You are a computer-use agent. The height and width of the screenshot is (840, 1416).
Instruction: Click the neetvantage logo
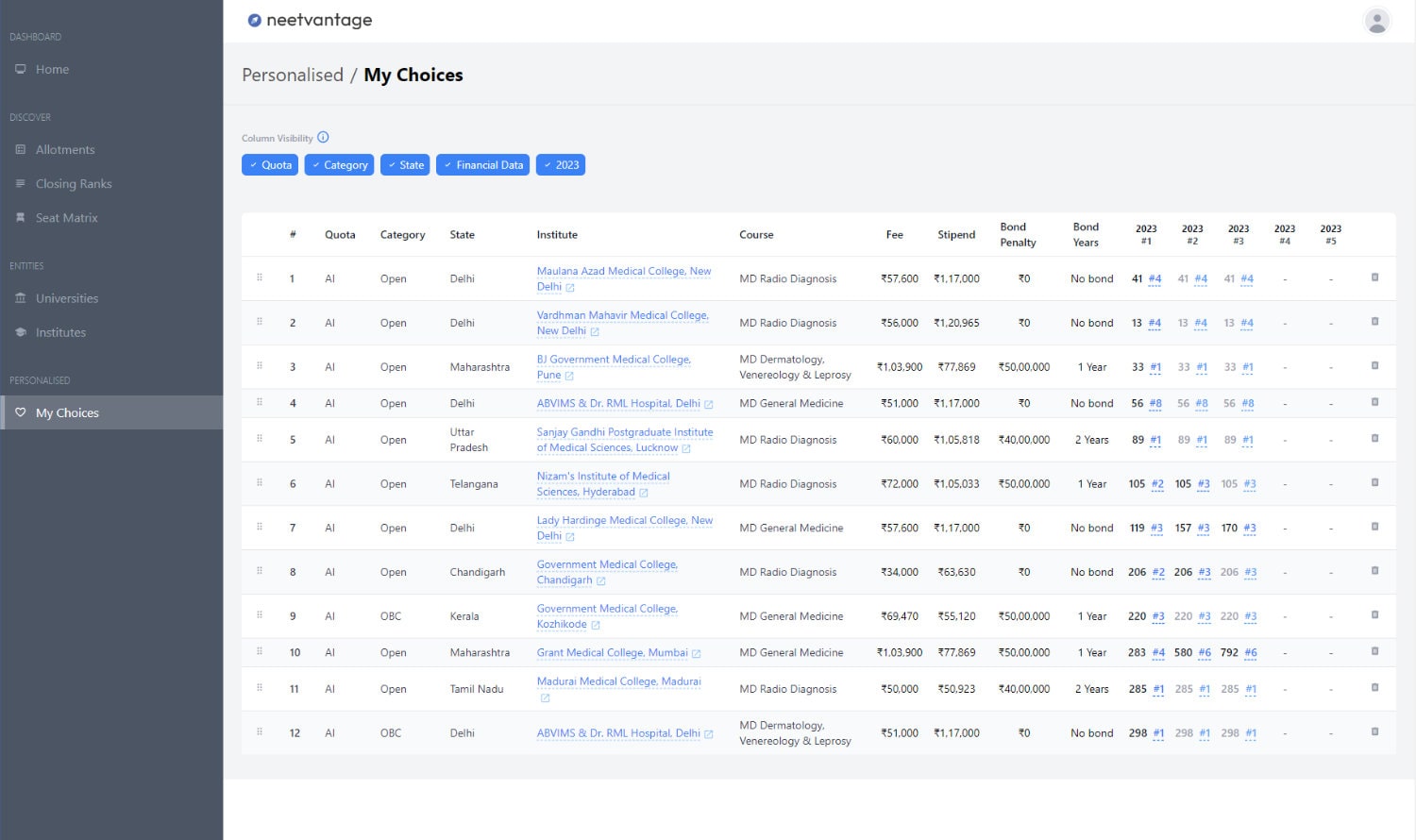[310, 20]
